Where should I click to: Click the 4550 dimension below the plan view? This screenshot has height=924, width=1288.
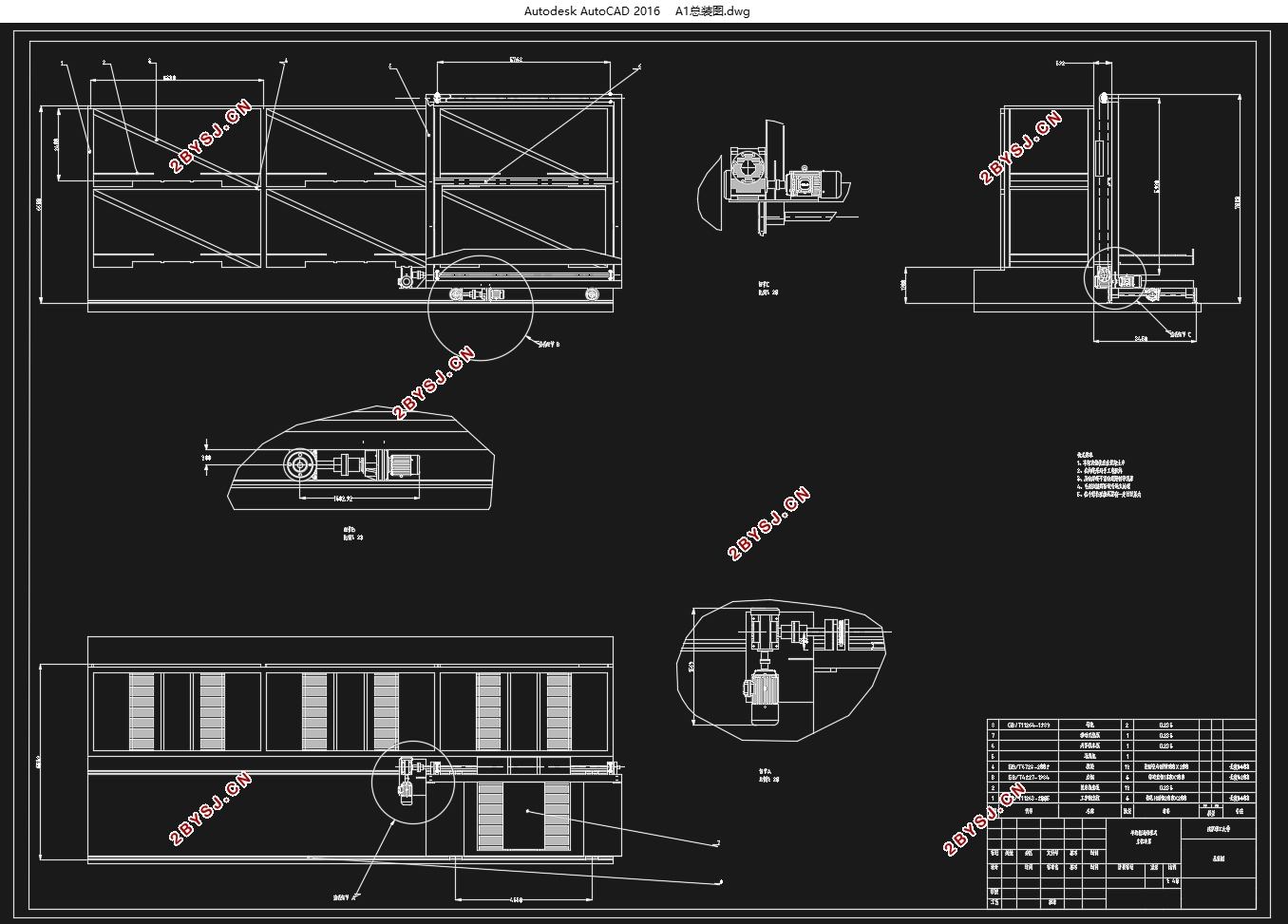tap(517, 898)
